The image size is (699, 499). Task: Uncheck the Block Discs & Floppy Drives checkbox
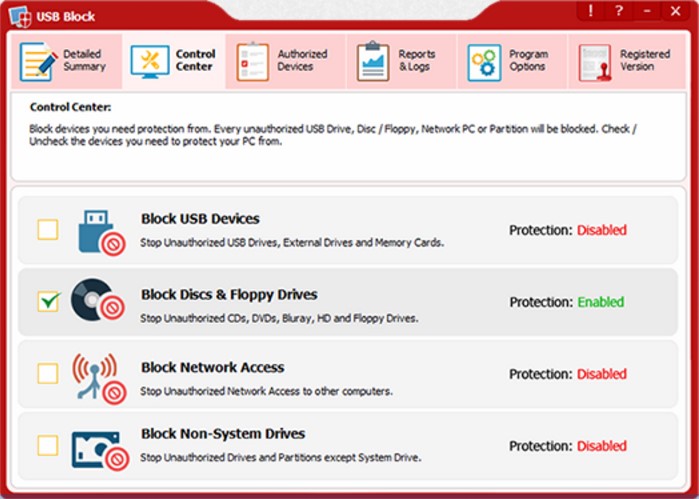click(x=48, y=301)
